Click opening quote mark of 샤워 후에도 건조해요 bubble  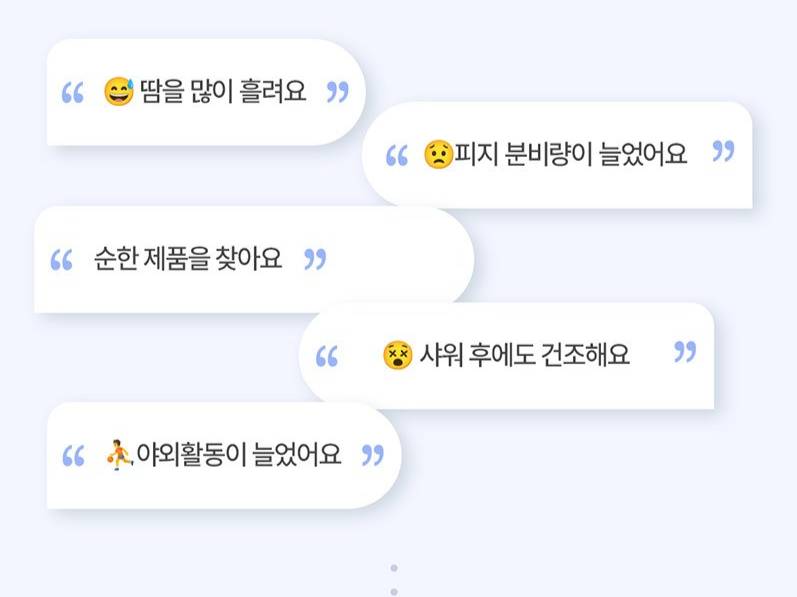pyautogui.click(x=327, y=357)
